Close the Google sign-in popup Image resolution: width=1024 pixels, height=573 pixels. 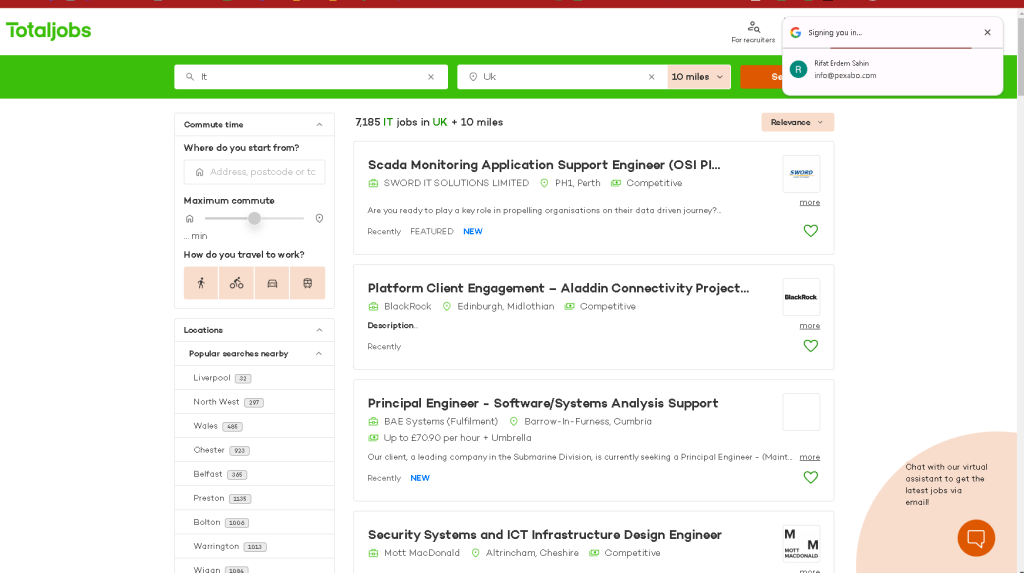pos(987,33)
